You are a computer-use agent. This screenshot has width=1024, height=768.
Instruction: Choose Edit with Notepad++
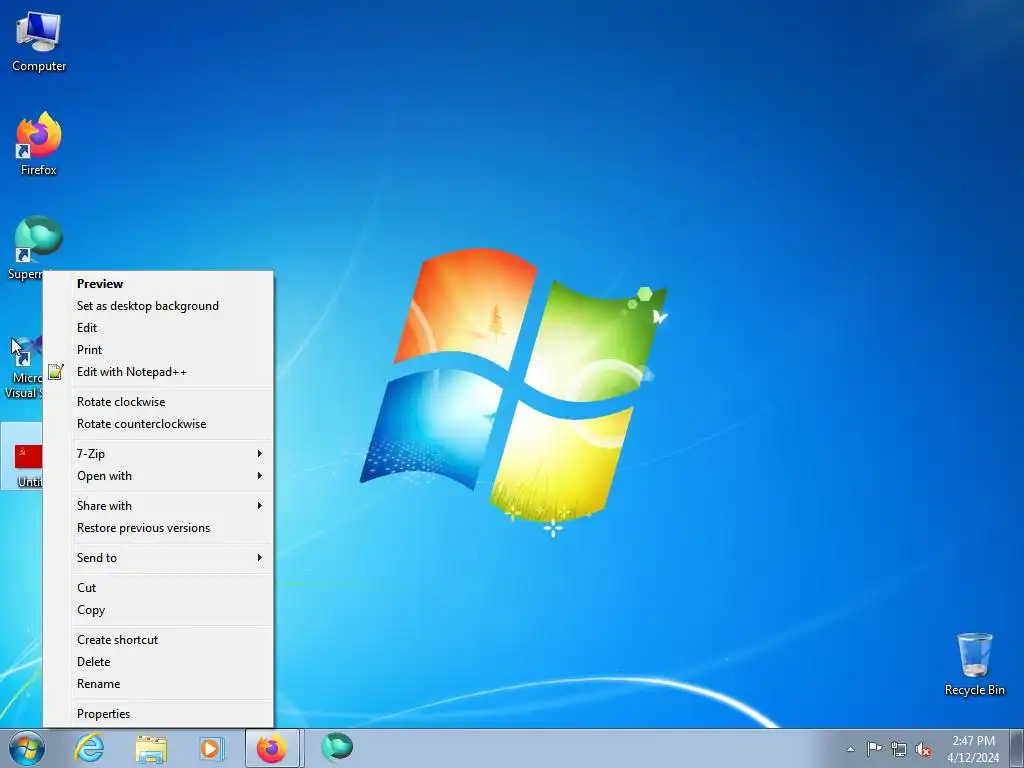coord(158,372)
